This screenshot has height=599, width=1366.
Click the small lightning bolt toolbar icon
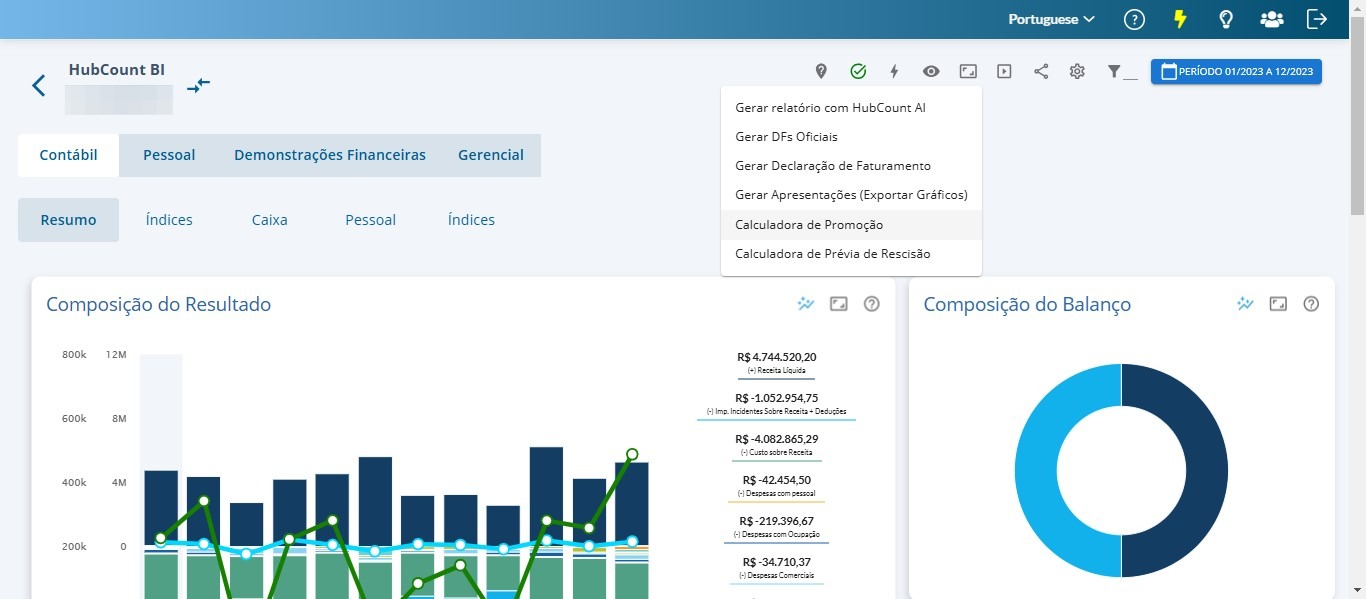click(x=894, y=71)
